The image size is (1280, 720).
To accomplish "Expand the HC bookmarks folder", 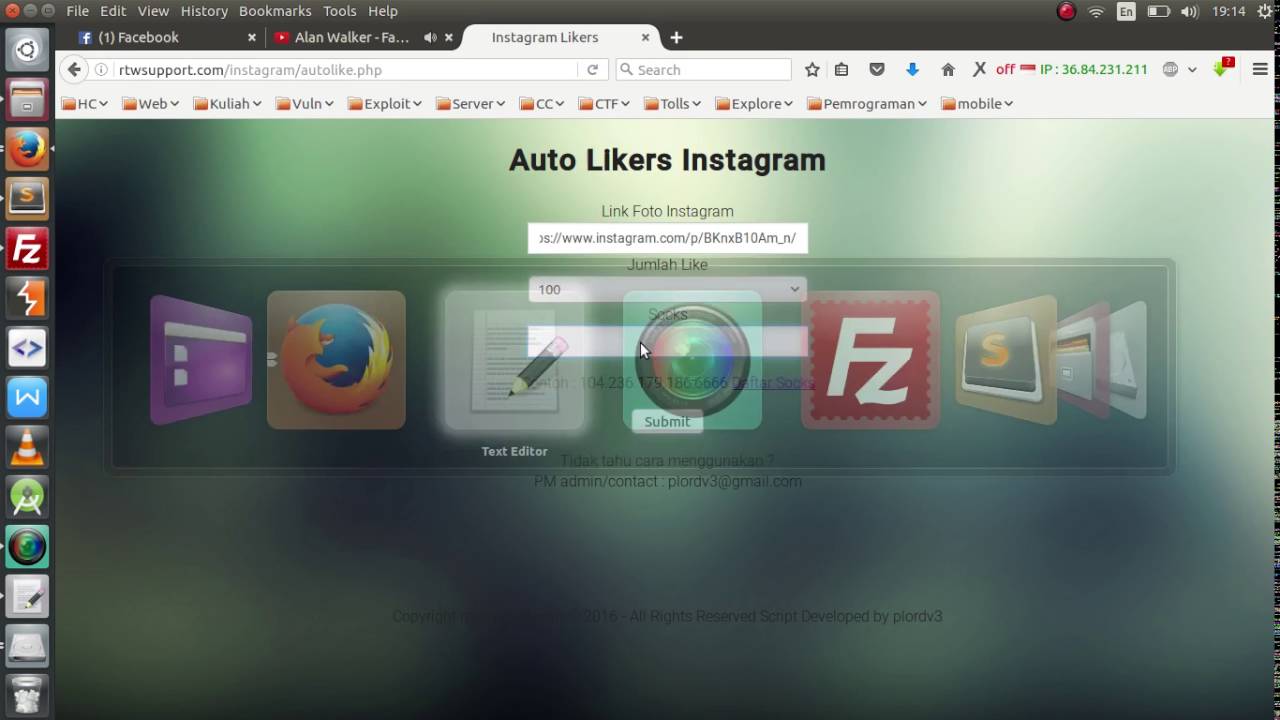I will tap(84, 103).
